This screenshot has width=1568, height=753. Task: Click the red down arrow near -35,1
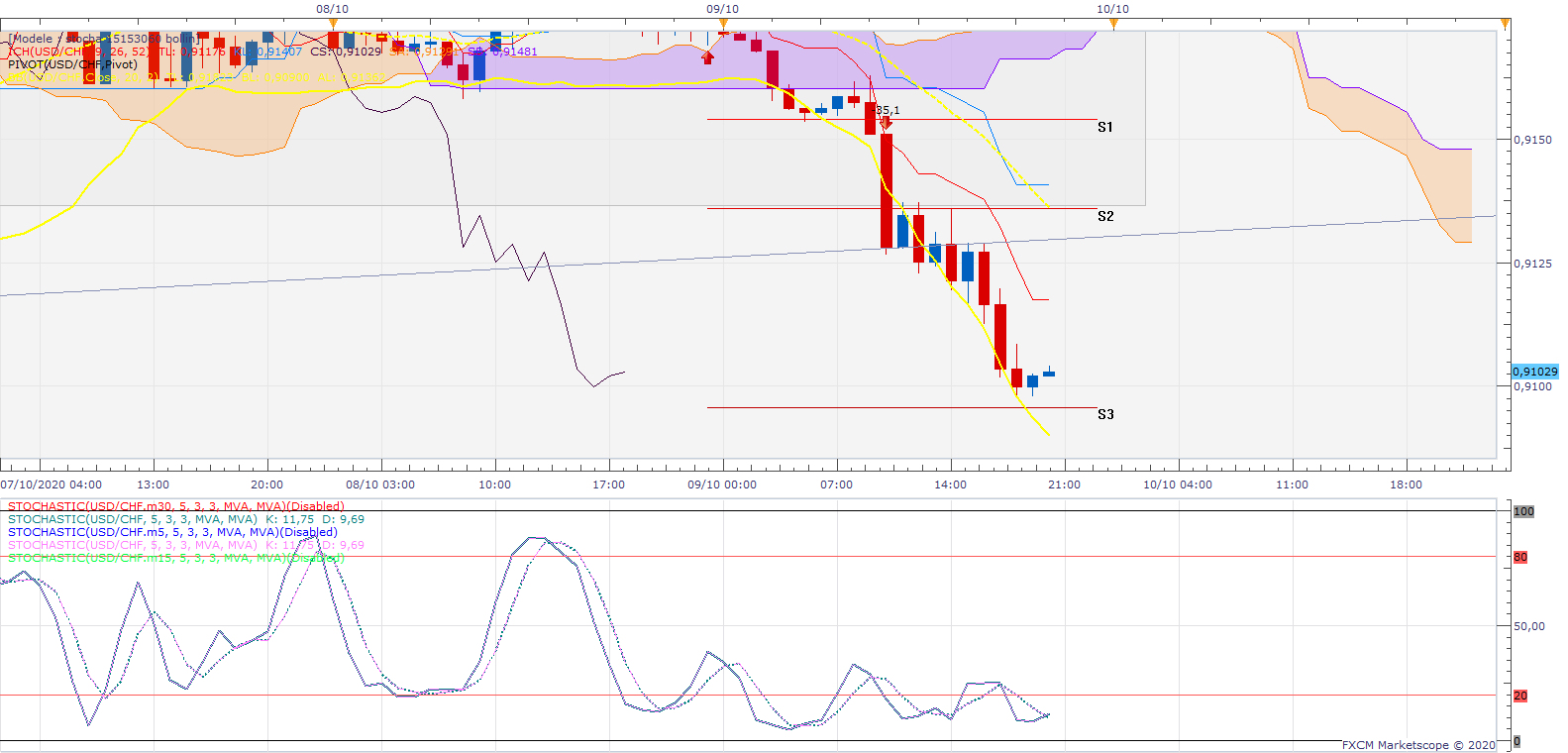point(886,124)
